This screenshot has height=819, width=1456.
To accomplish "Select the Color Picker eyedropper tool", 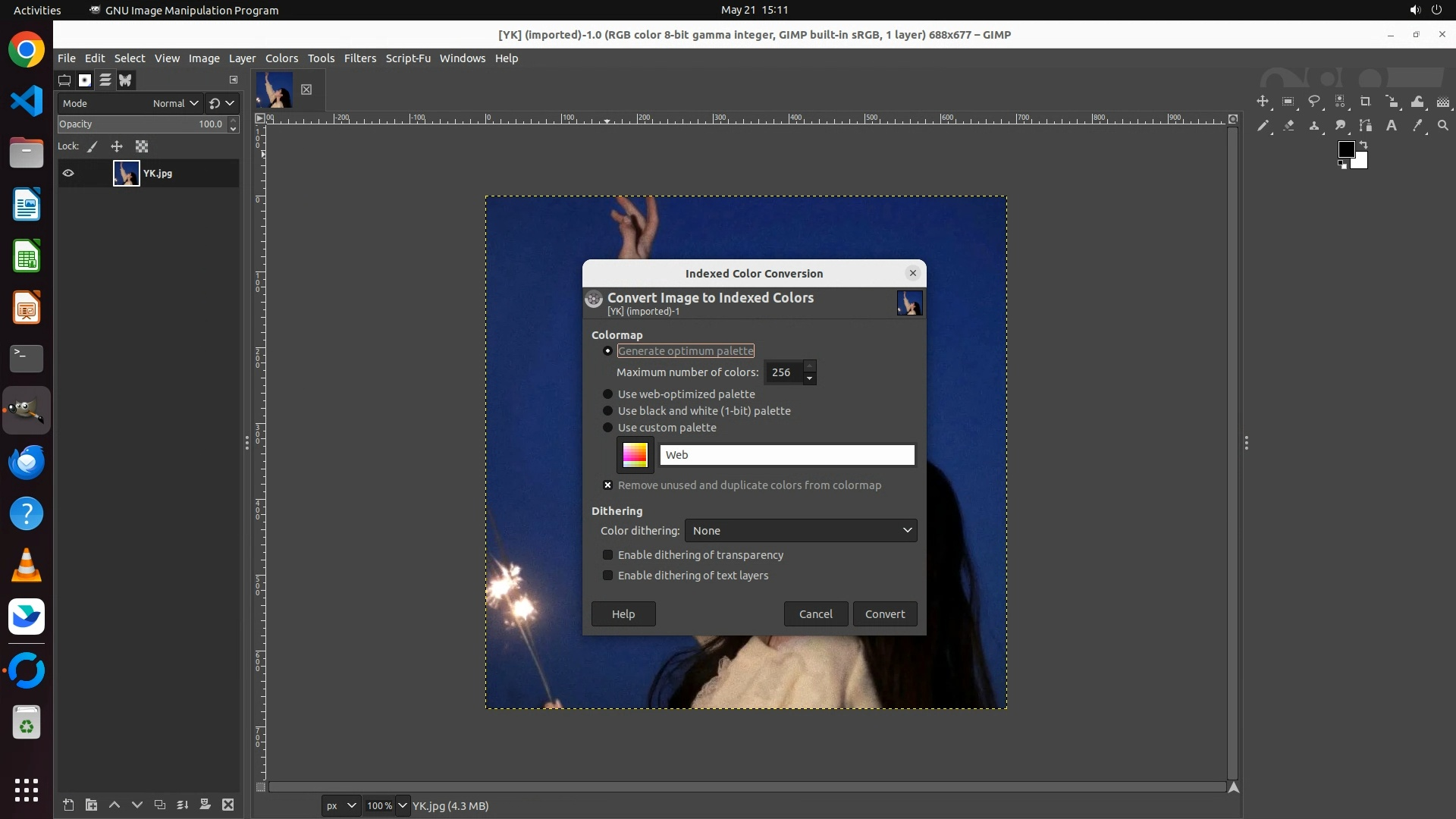I will [x=1417, y=126].
